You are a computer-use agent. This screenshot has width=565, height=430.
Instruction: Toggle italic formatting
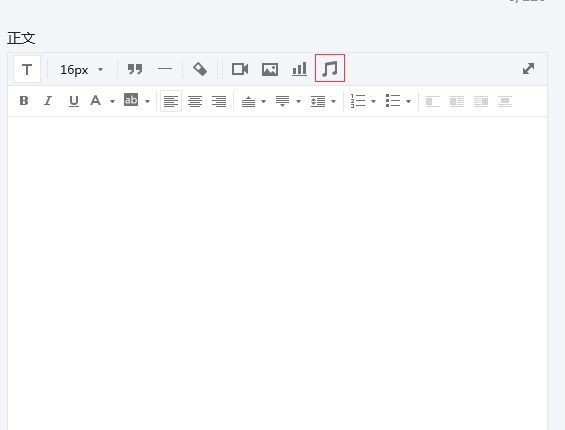point(48,101)
